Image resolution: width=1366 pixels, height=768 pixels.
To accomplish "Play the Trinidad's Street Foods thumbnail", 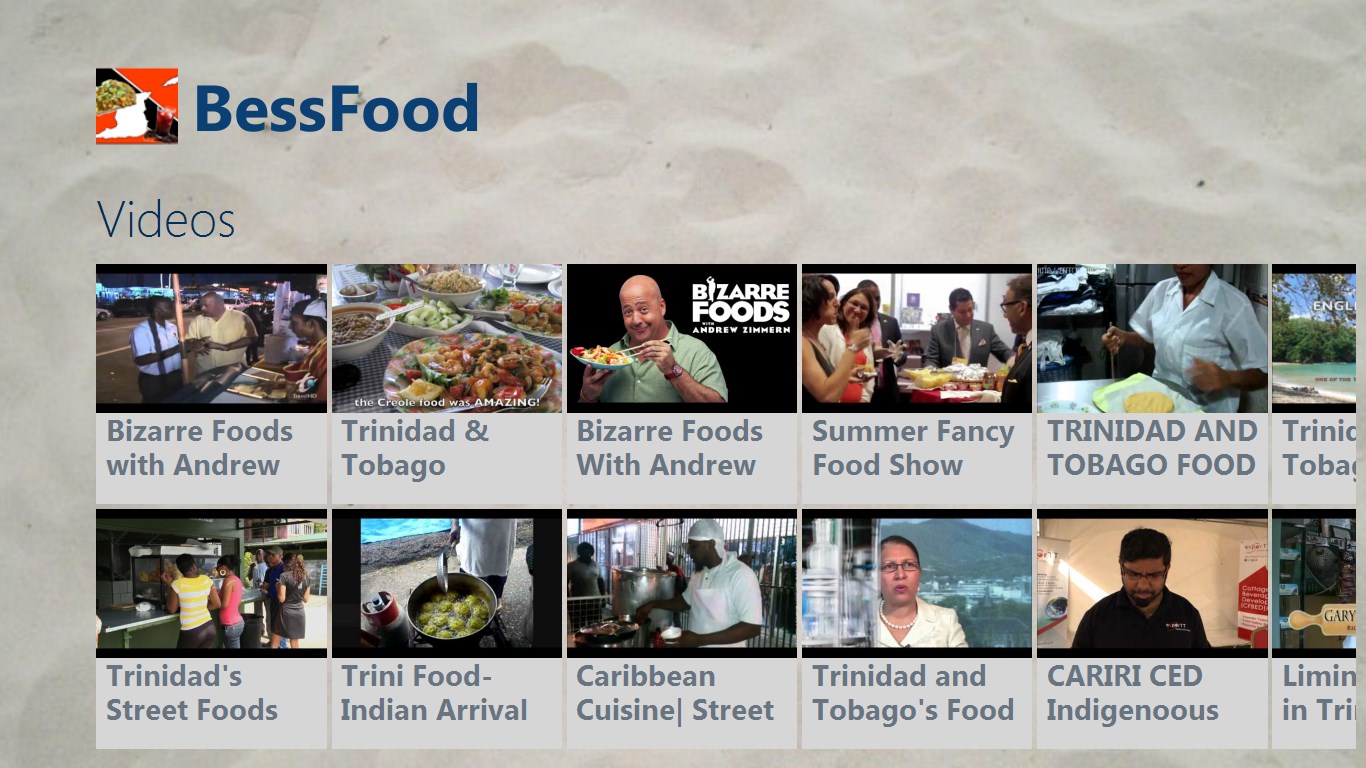I will 211,583.
